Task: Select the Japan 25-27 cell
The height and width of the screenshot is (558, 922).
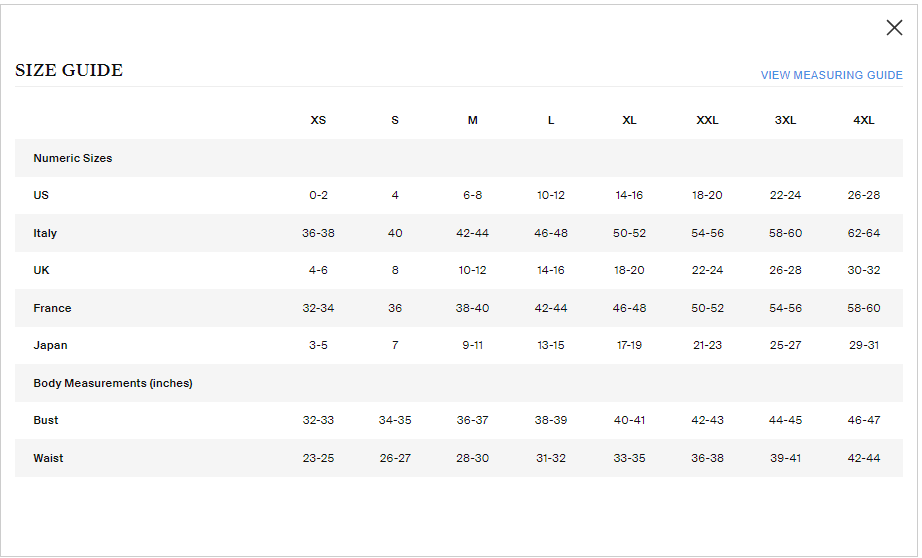Action: pyautogui.click(x=785, y=345)
